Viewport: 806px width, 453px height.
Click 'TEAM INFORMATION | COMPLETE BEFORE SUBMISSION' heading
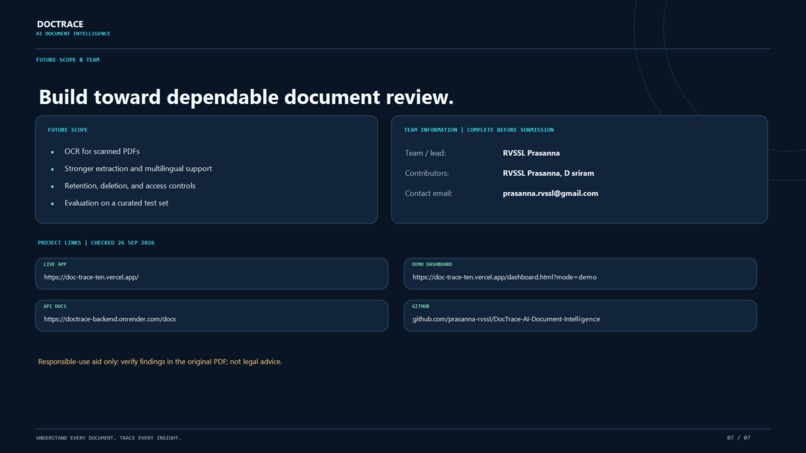pyautogui.click(x=479, y=130)
